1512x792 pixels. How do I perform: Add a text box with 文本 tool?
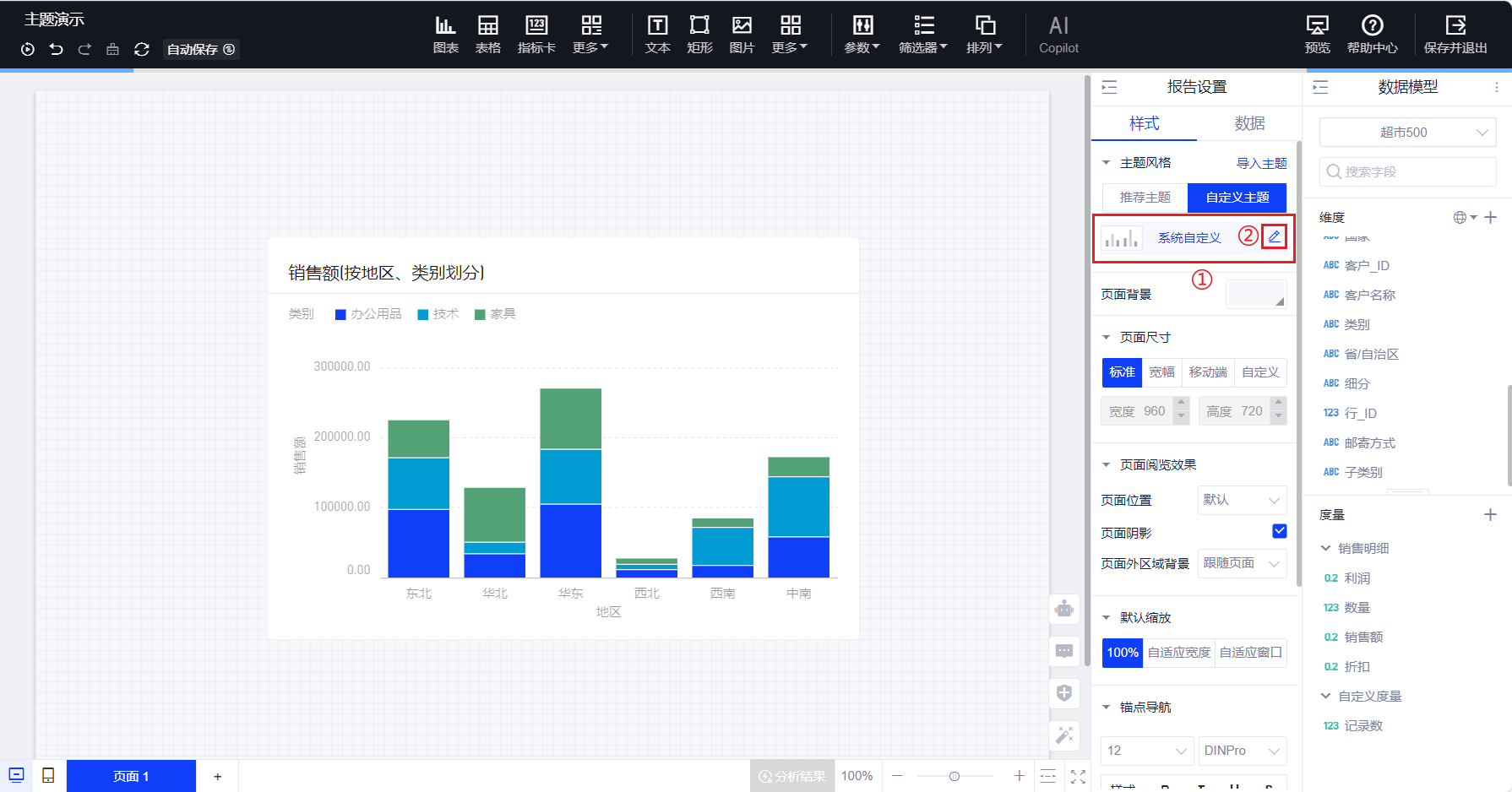(657, 34)
